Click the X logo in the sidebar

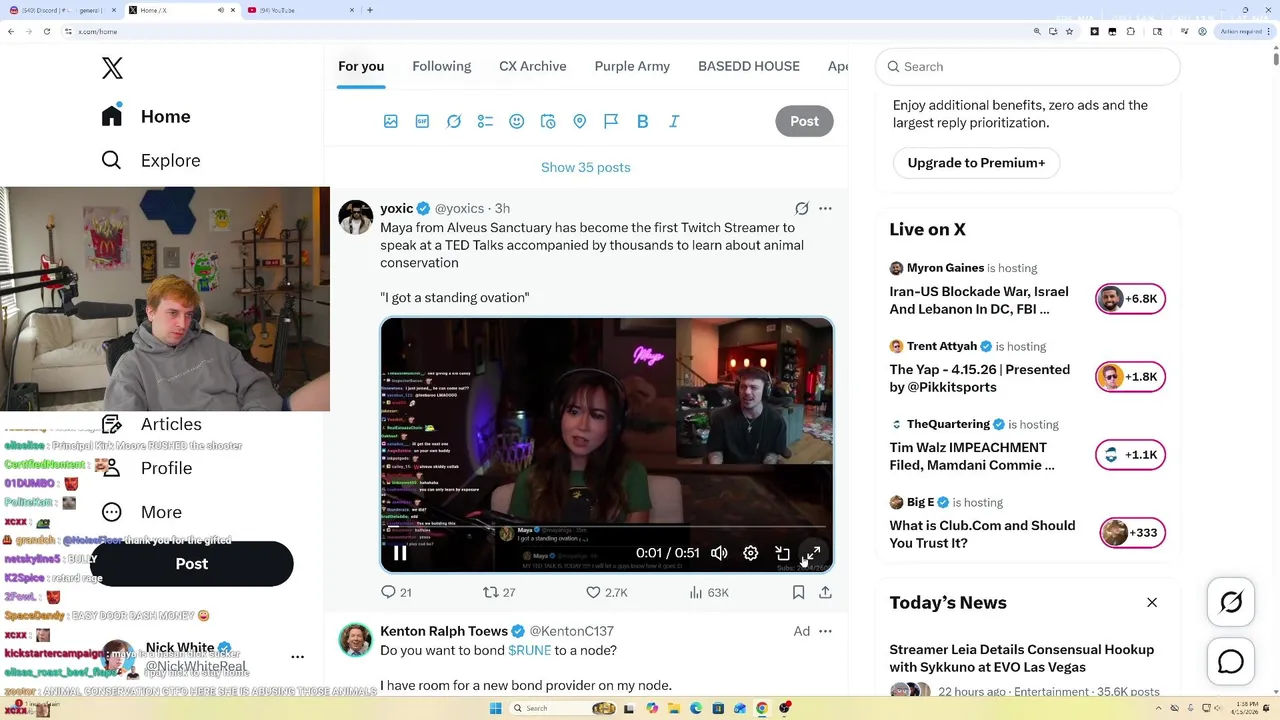[112, 68]
